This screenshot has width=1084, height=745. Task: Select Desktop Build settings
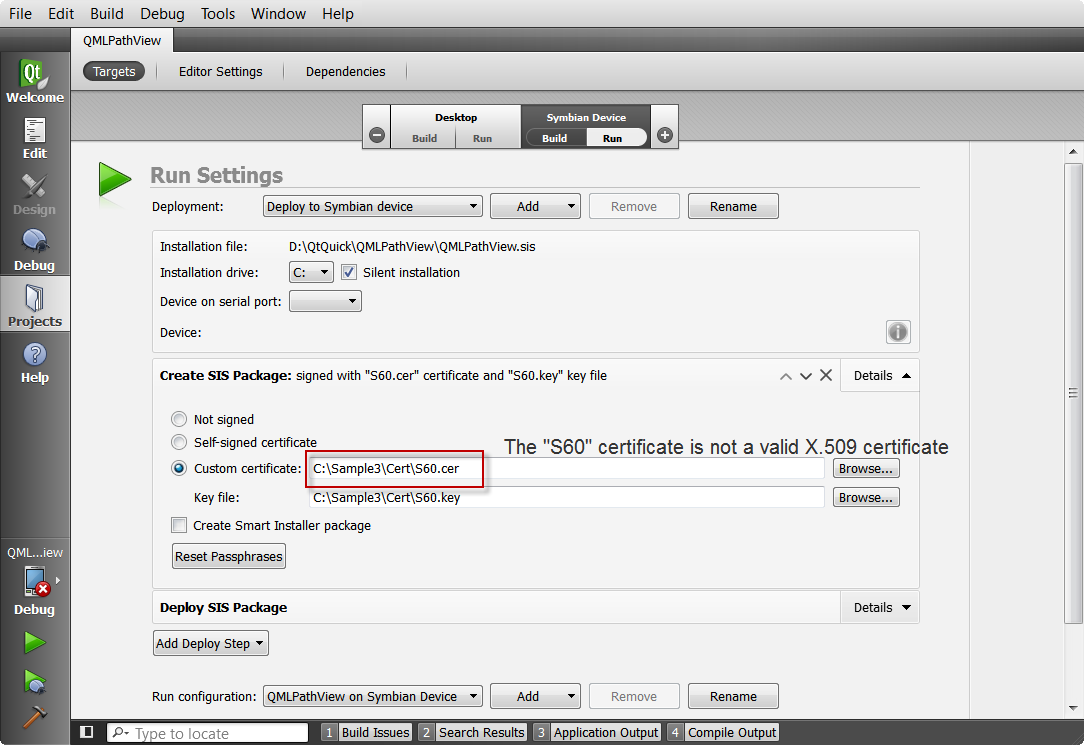[x=424, y=138]
